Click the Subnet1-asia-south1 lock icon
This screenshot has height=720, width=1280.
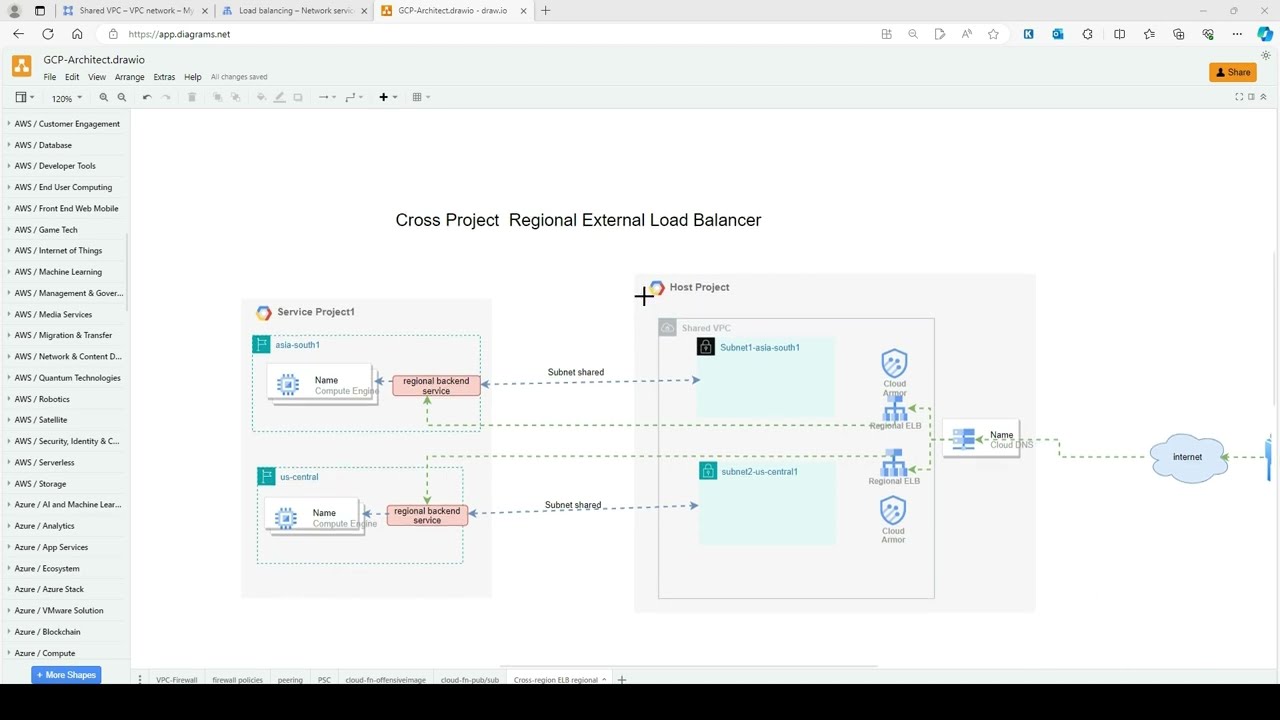pyautogui.click(x=706, y=347)
